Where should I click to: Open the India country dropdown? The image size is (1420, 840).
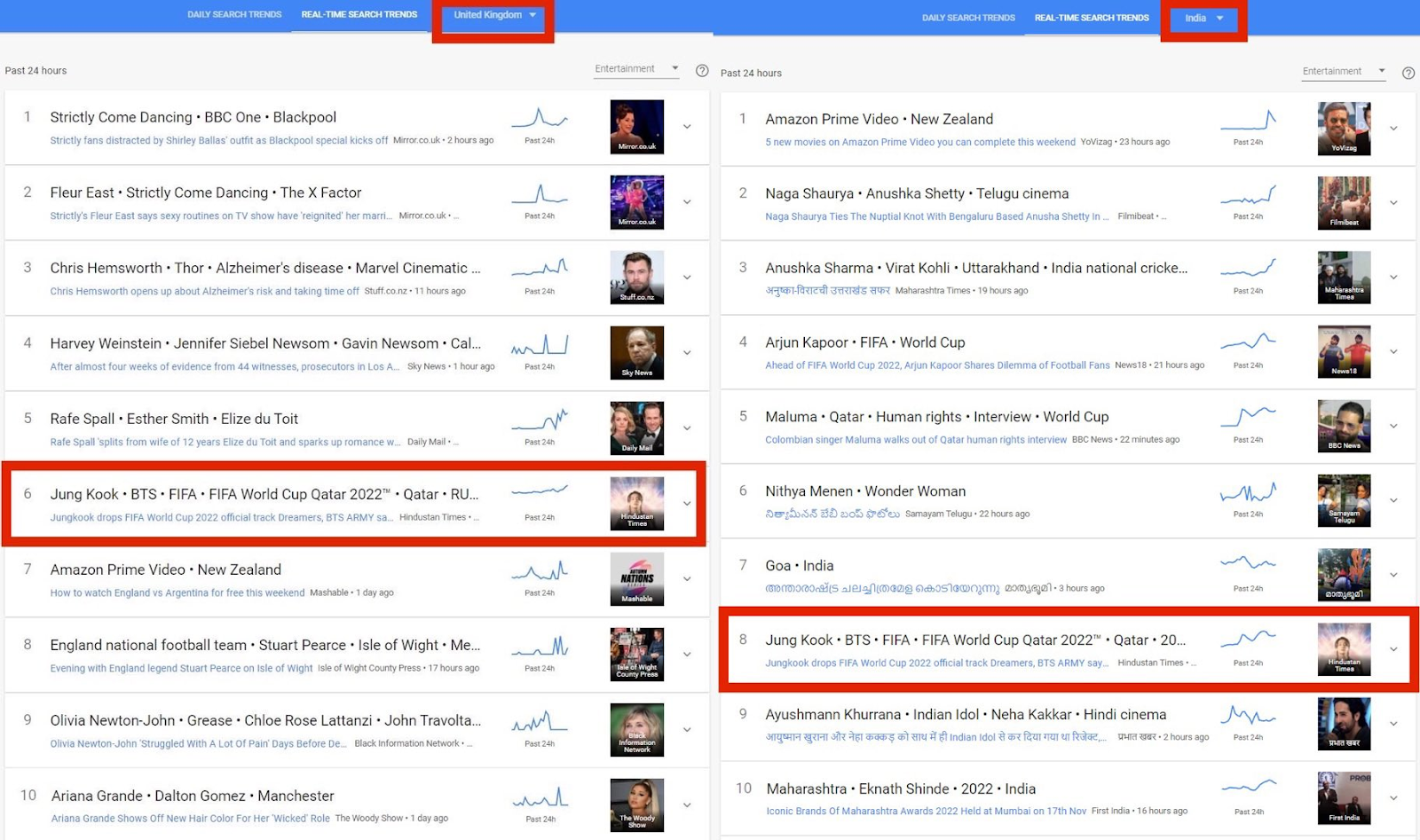pyautogui.click(x=1204, y=18)
